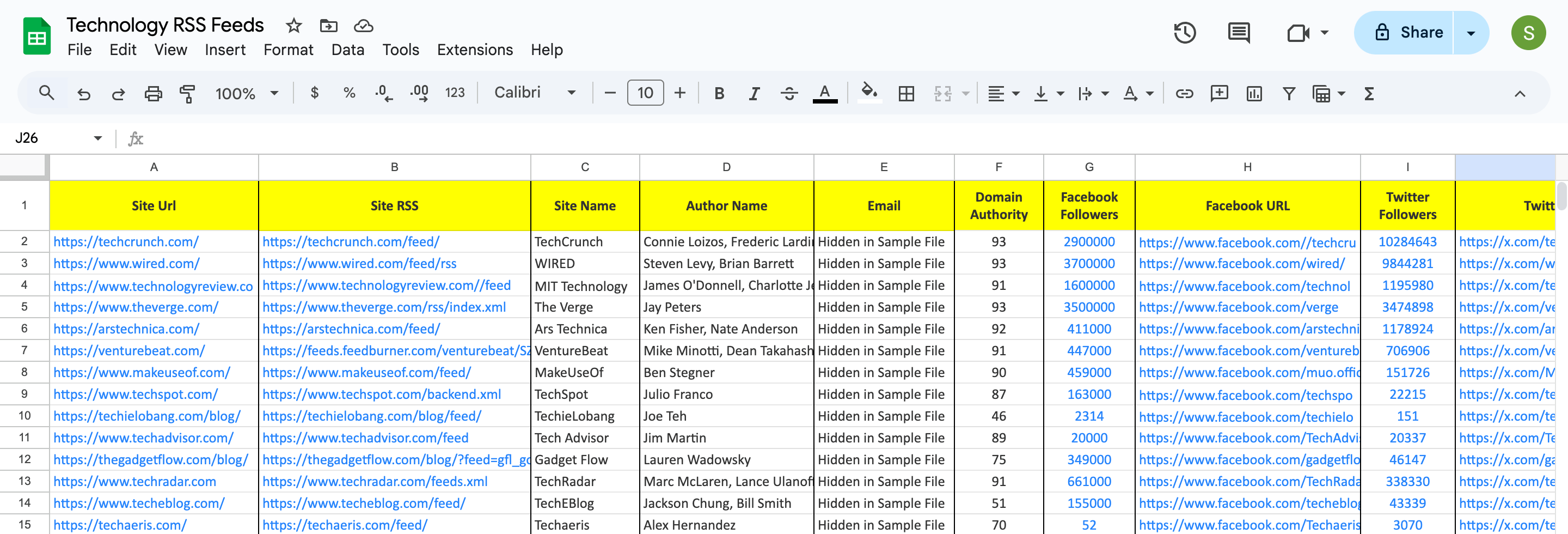Format selection as percent
This screenshot has width=1568, height=534.
(349, 93)
